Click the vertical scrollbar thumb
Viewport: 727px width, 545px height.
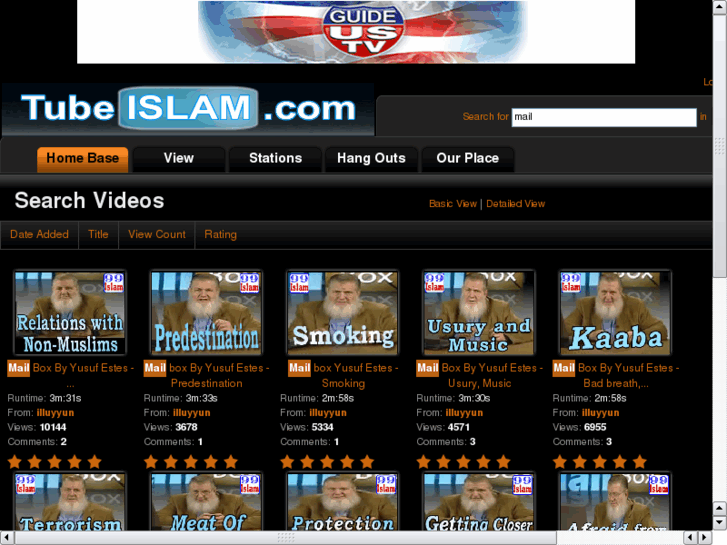[x=720, y=146]
